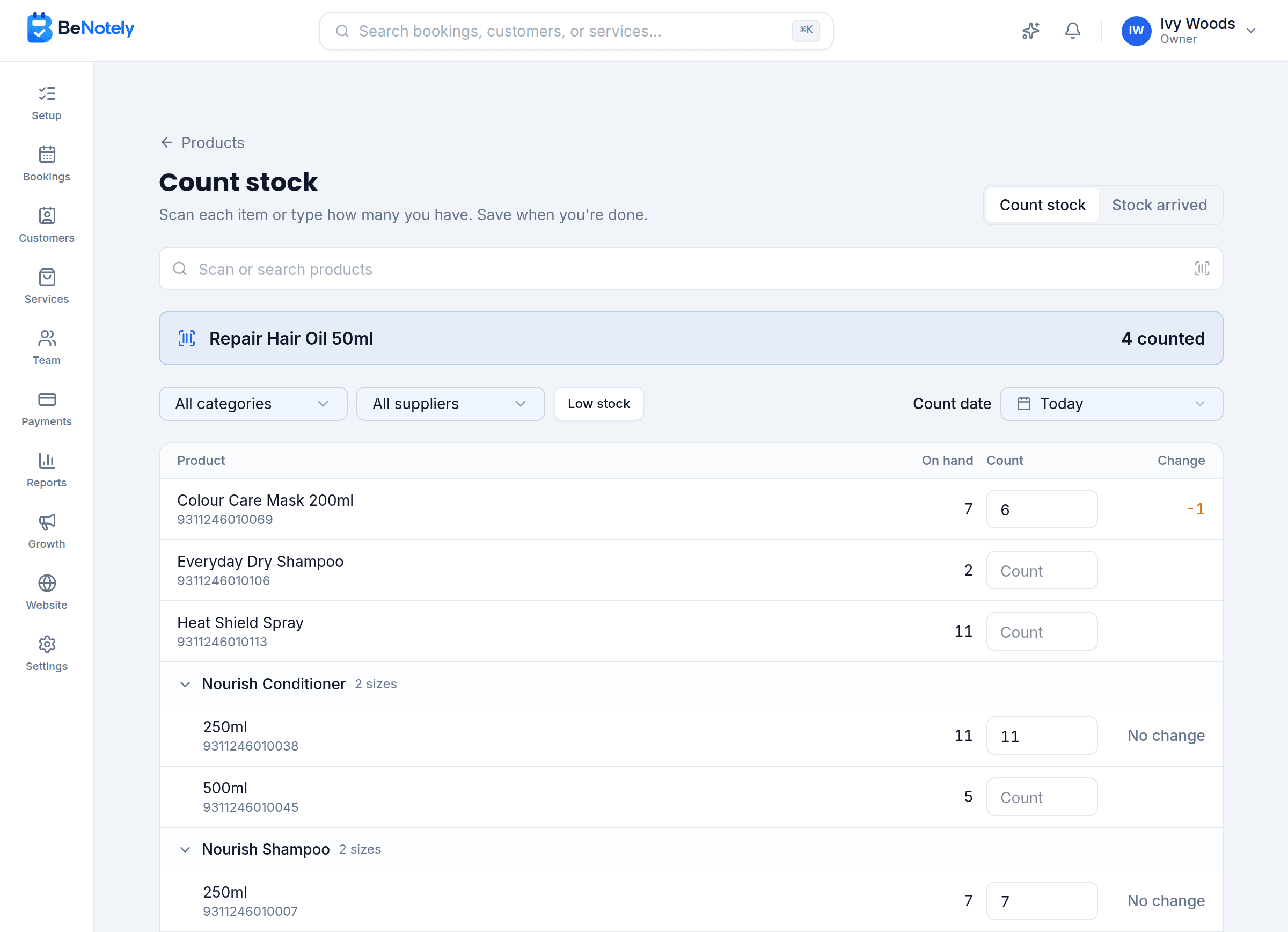Focus the global search bookings field
The height and width of the screenshot is (932, 1288).
576,31
